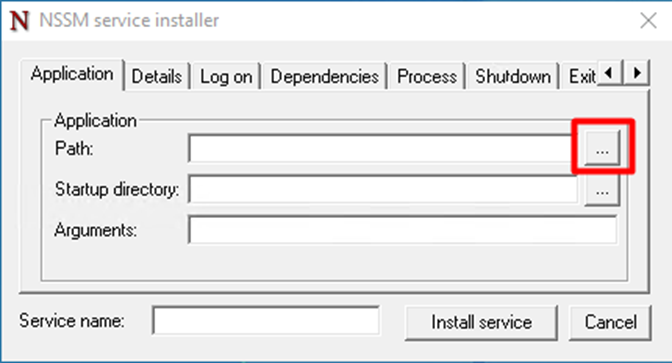Click the left tab scroll arrow
This screenshot has height=363, width=672.
point(609,73)
